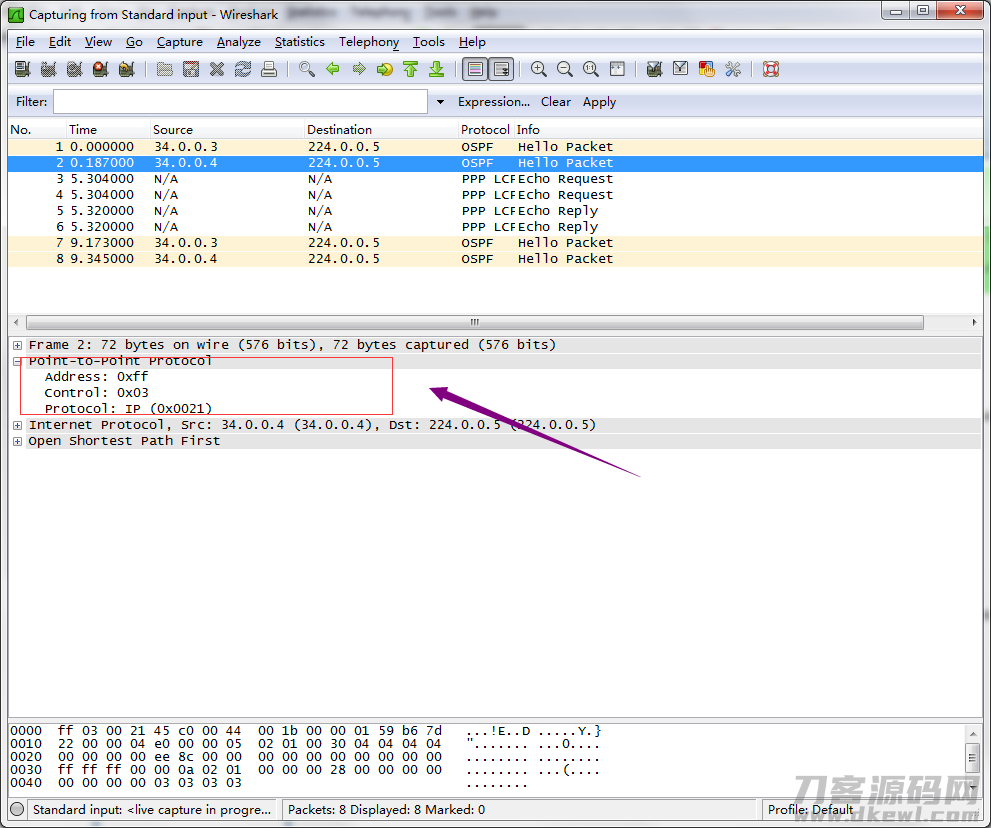Toggle packet list colorize button

(475, 69)
